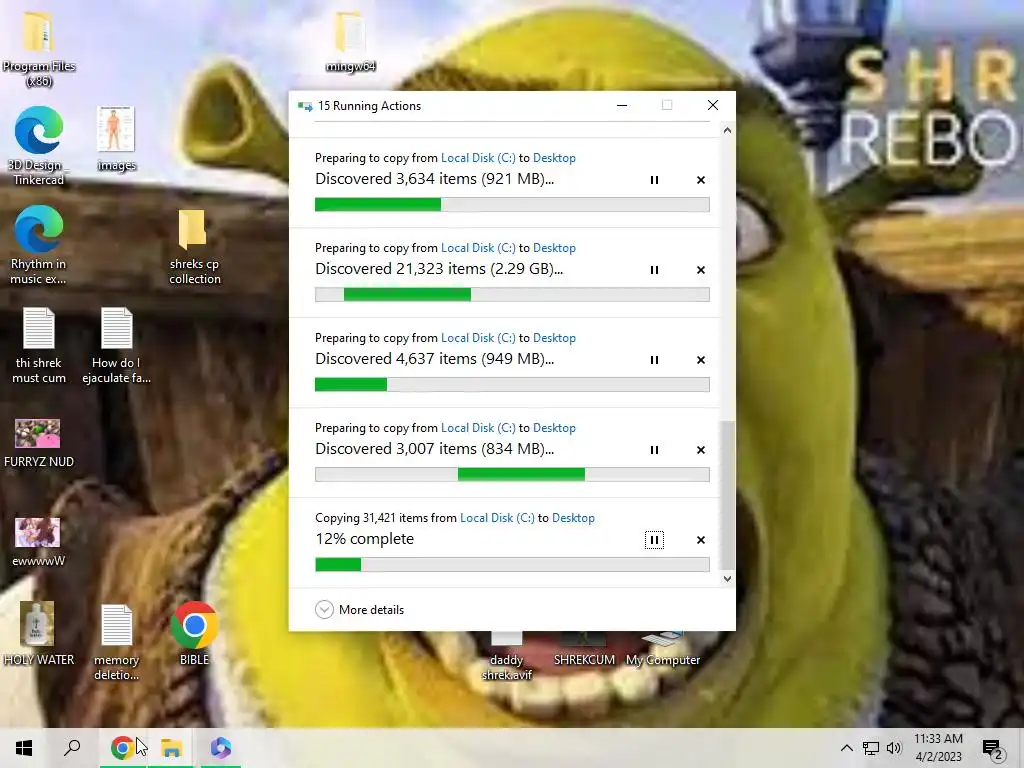Viewport: 1024px width, 768px height.
Task: Click Local Disk (C:) link for 4,637 items
Action: click(x=478, y=338)
